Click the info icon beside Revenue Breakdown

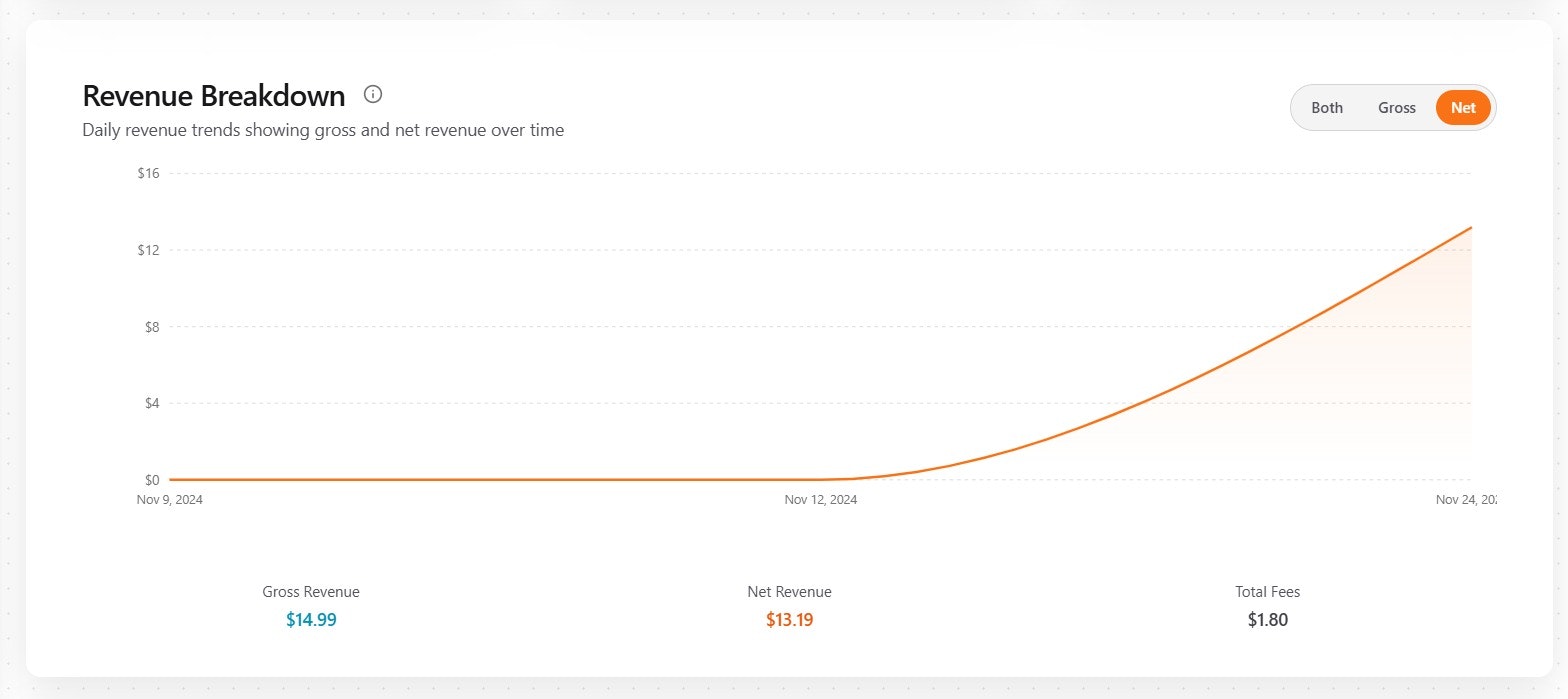(373, 95)
